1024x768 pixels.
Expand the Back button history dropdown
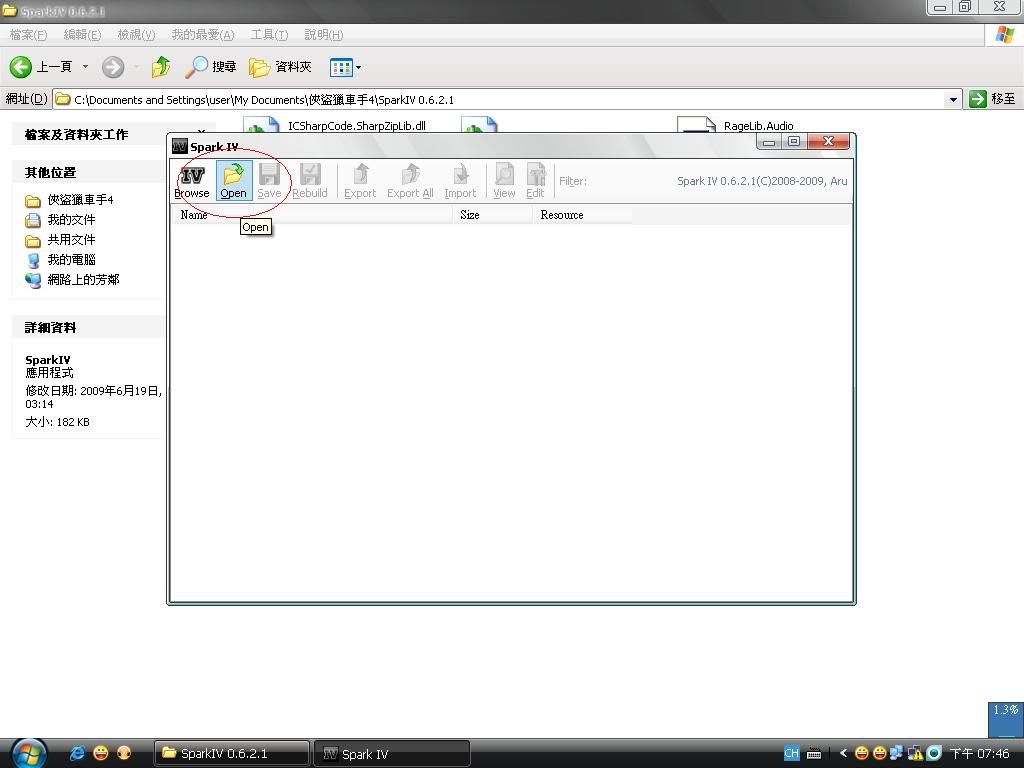85,67
